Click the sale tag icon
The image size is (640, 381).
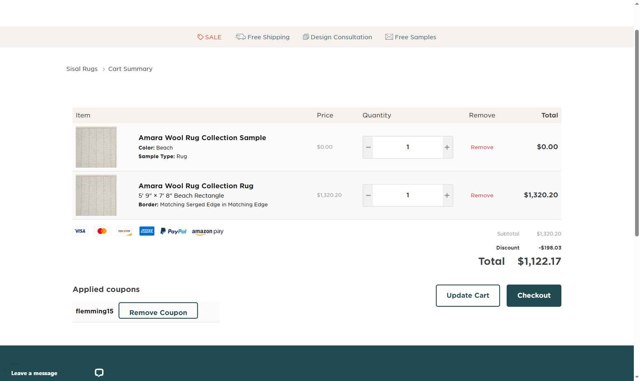[x=200, y=37]
